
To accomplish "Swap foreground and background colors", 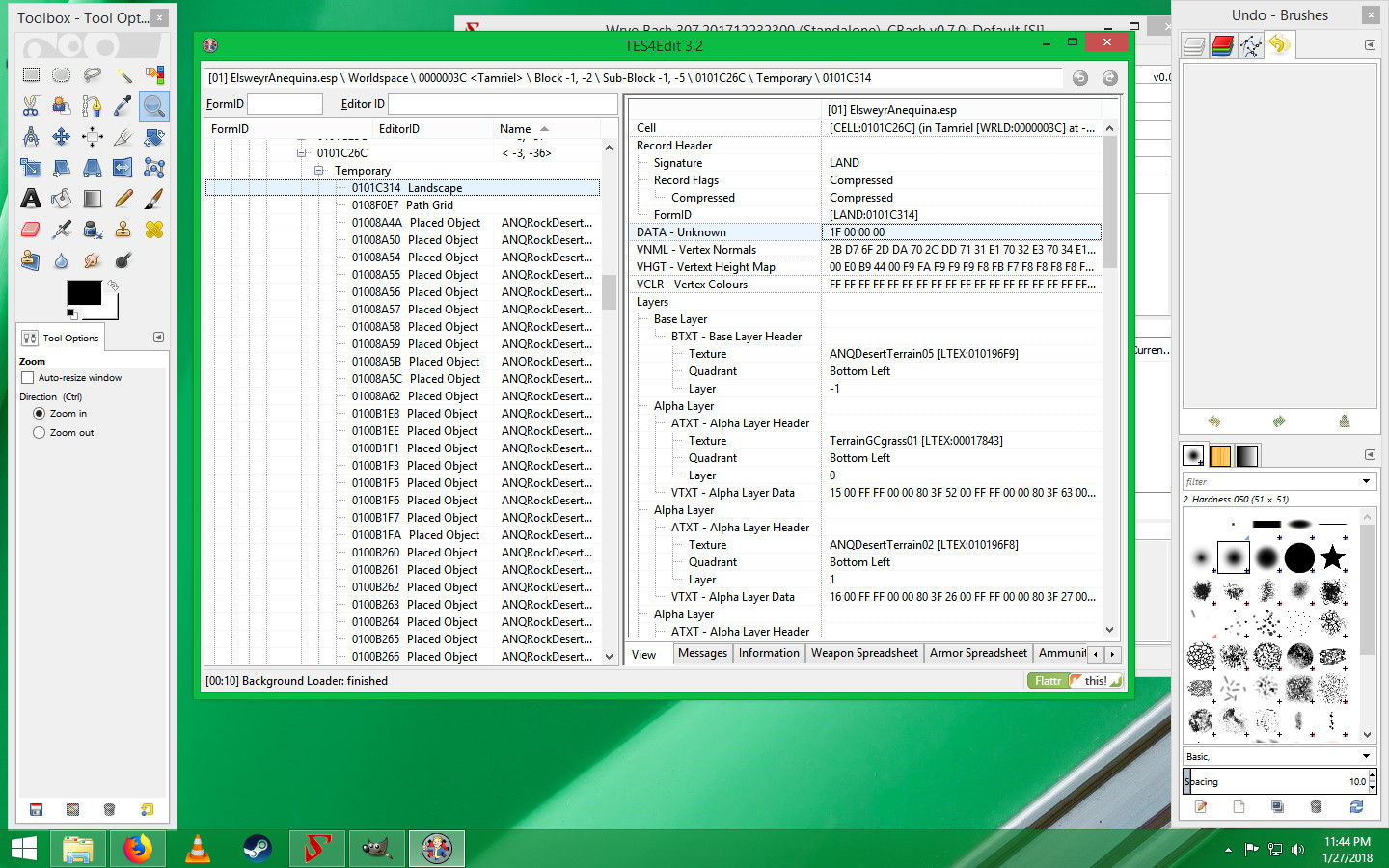I will pos(113,285).
